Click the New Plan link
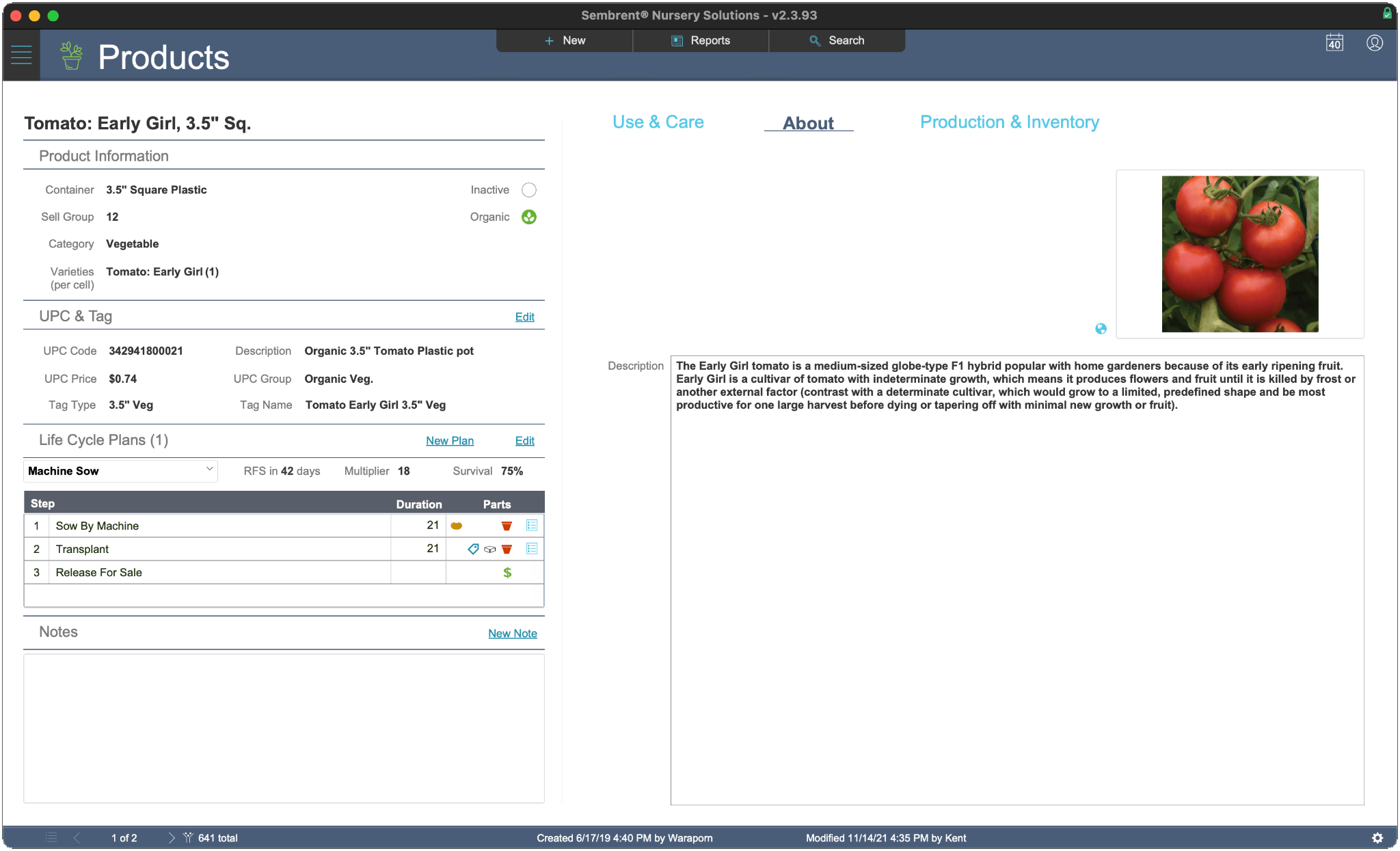 449,441
